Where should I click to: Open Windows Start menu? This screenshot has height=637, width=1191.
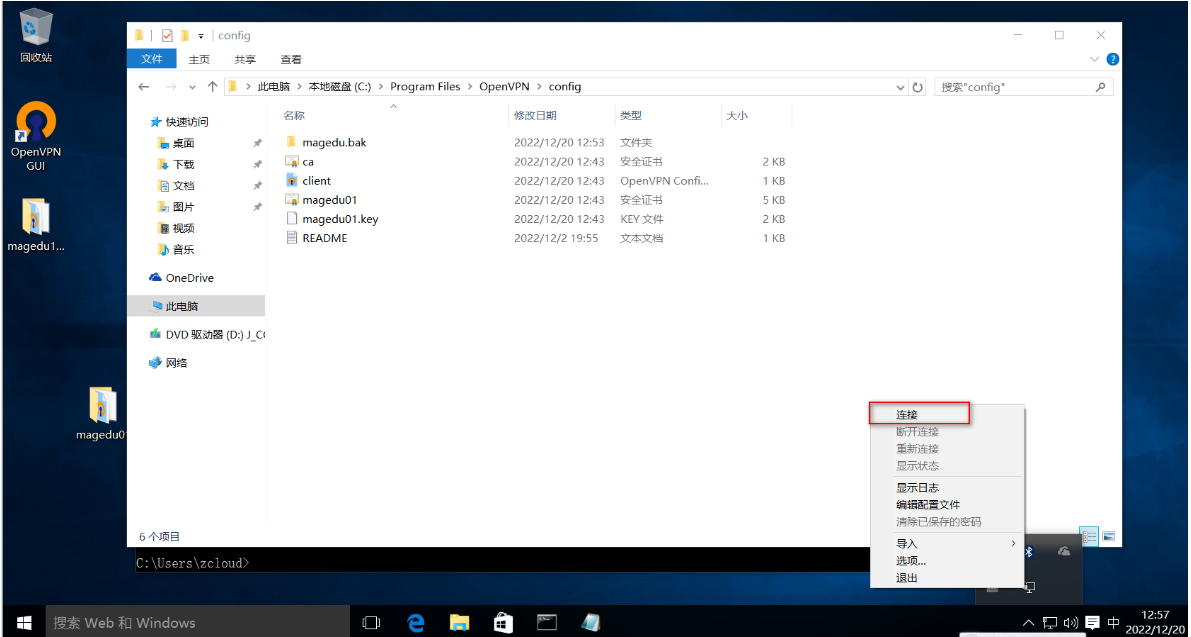[23, 623]
